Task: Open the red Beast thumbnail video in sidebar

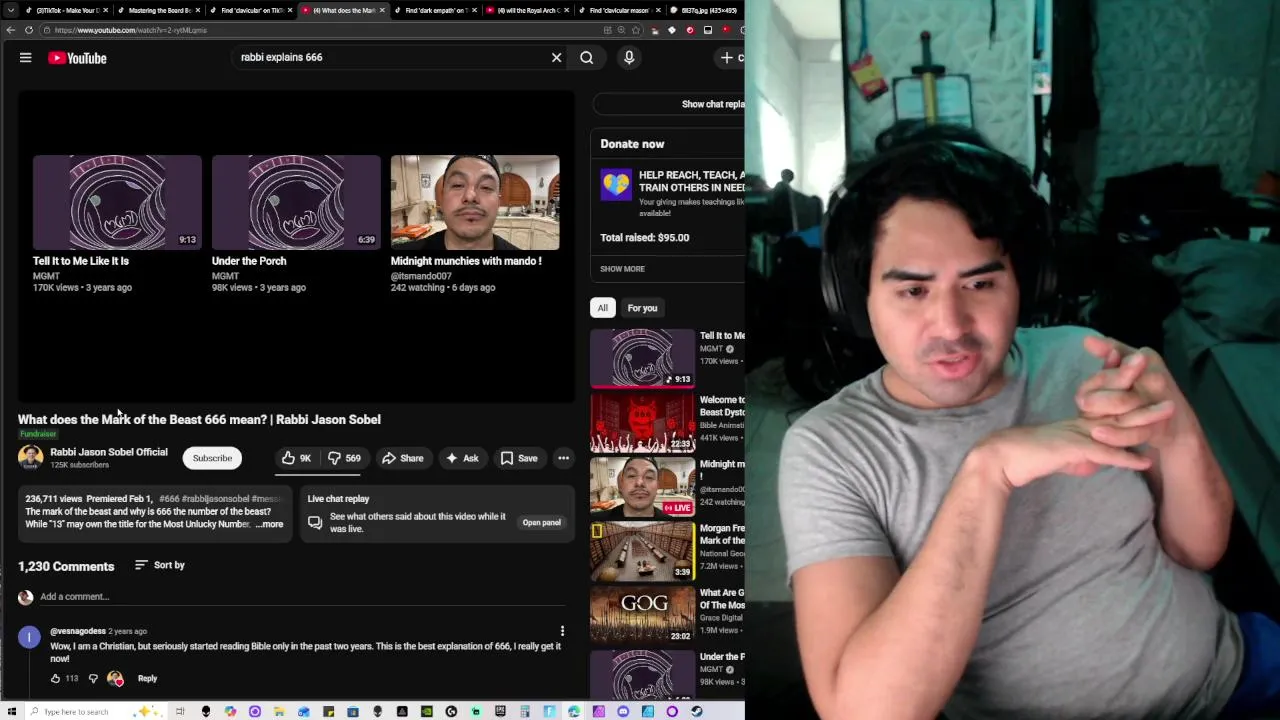Action: tap(642, 423)
